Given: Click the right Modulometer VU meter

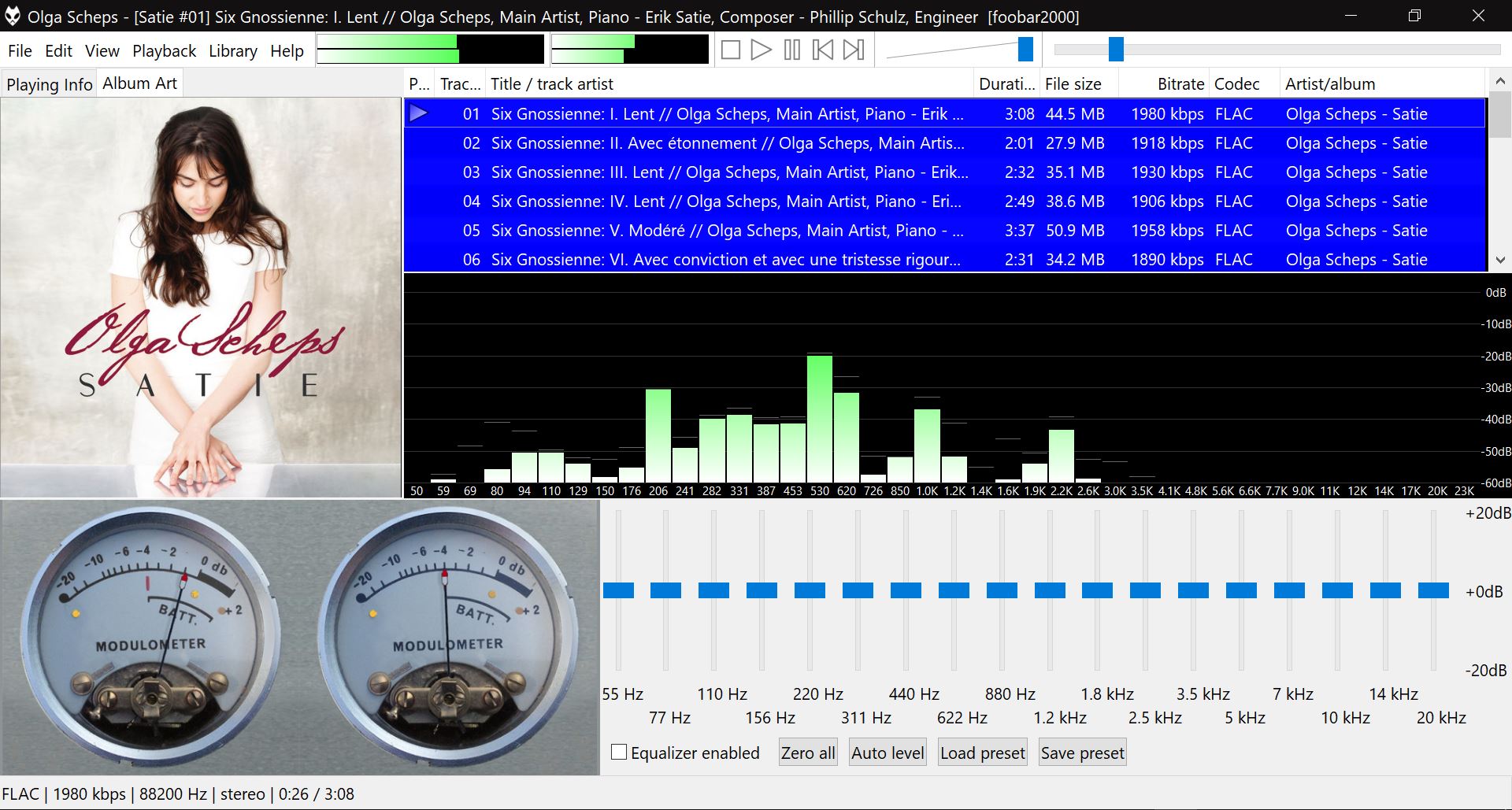Looking at the screenshot, I should [447, 636].
